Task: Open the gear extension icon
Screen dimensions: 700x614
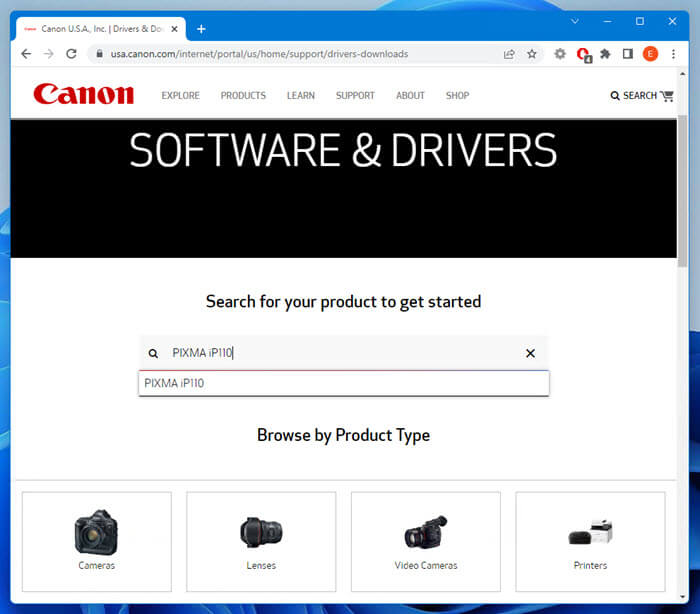Action: [560, 54]
